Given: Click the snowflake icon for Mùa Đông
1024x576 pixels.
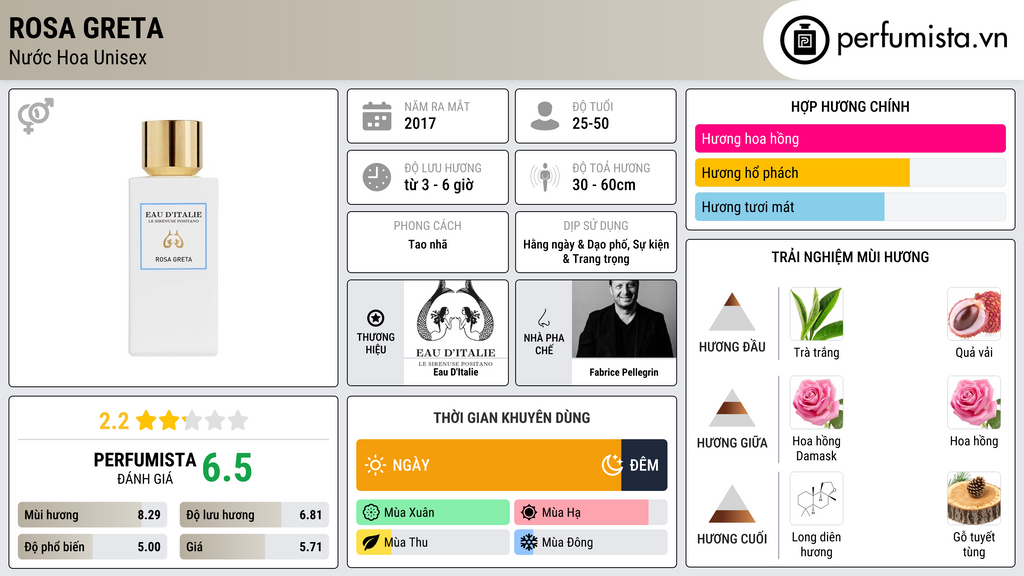Looking at the screenshot, I should tap(529, 542).
